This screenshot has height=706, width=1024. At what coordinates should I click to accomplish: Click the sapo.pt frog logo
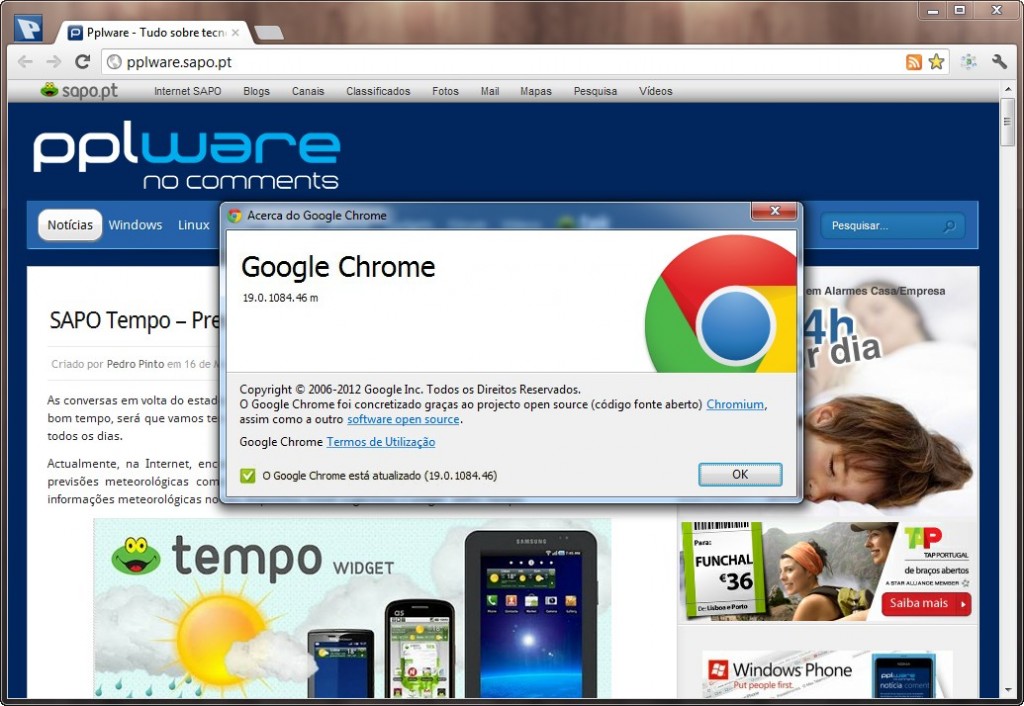click(x=79, y=91)
